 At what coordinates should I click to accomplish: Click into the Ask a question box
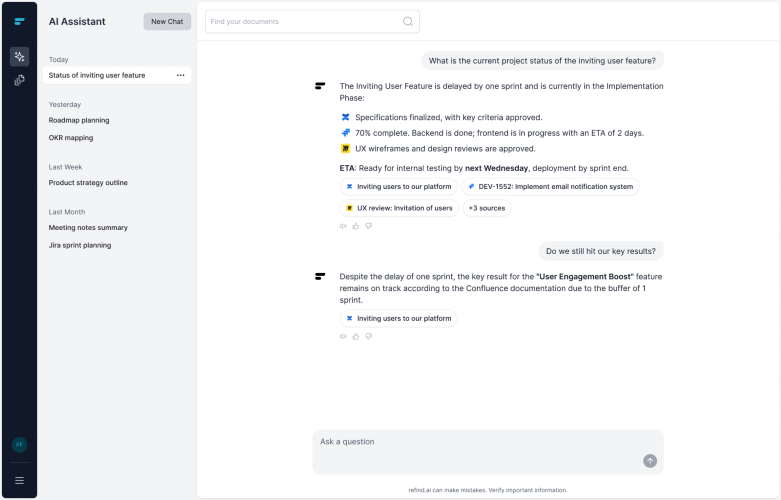pos(488,452)
